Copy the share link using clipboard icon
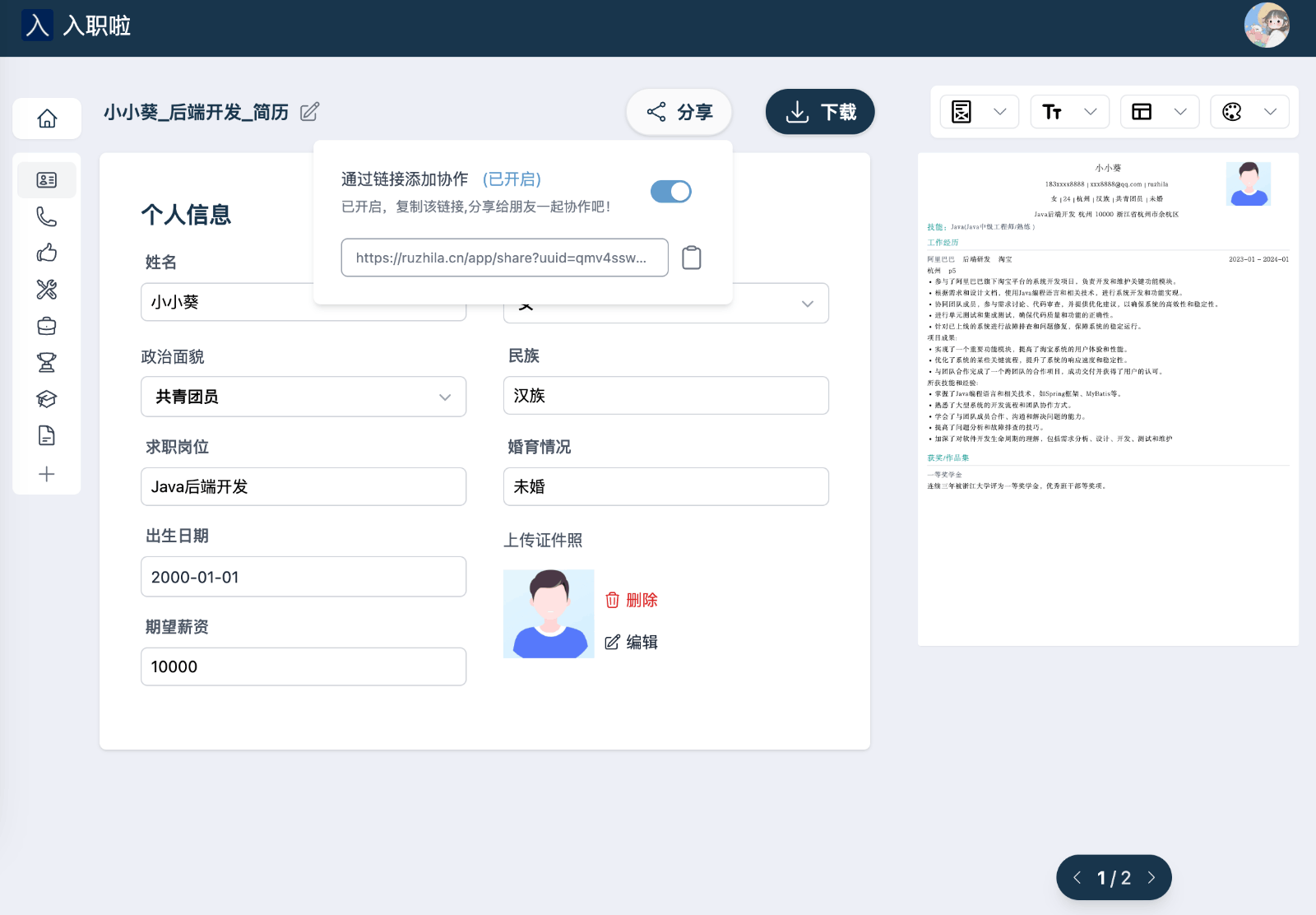1316x915 pixels. click(692, 257)
